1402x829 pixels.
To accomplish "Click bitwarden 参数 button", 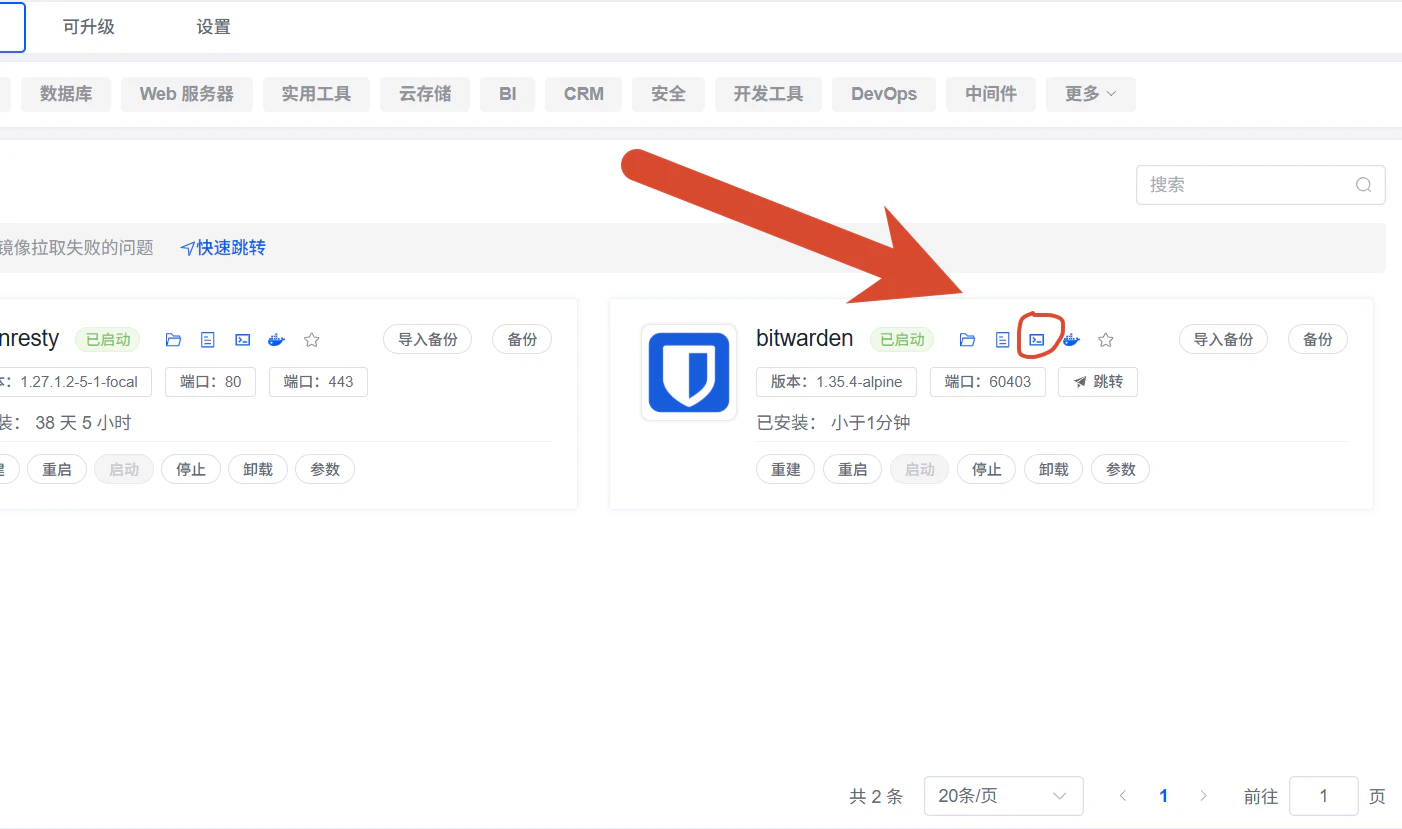I will coord(1121,469).
